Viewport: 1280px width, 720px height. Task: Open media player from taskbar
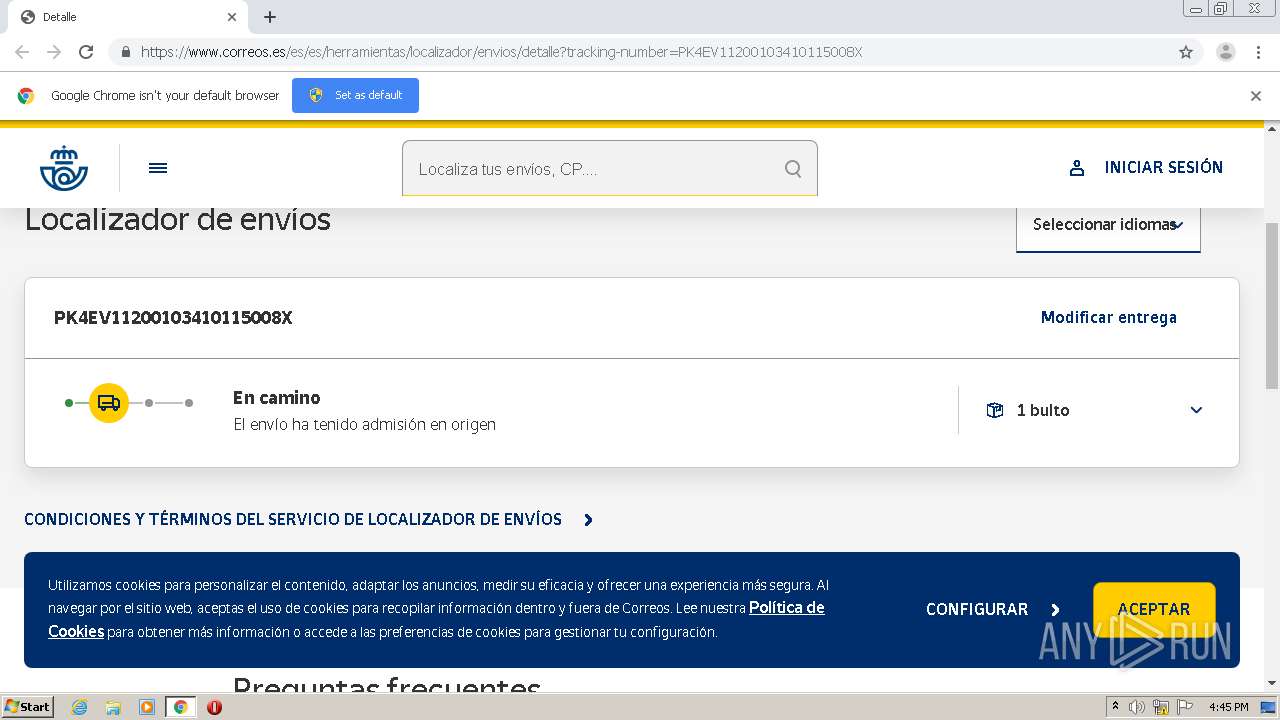click(x=147, y=707)
